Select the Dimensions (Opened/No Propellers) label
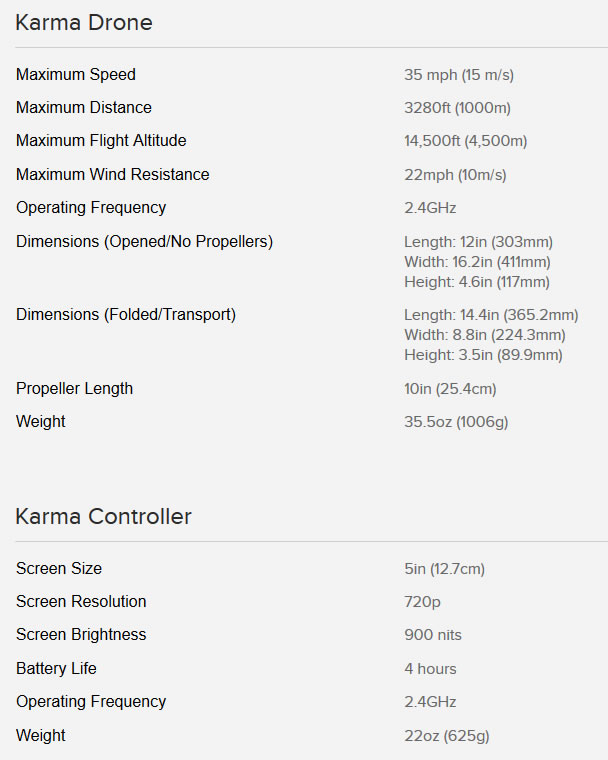The height and width of the screenshot is (760, 608). 144,242
